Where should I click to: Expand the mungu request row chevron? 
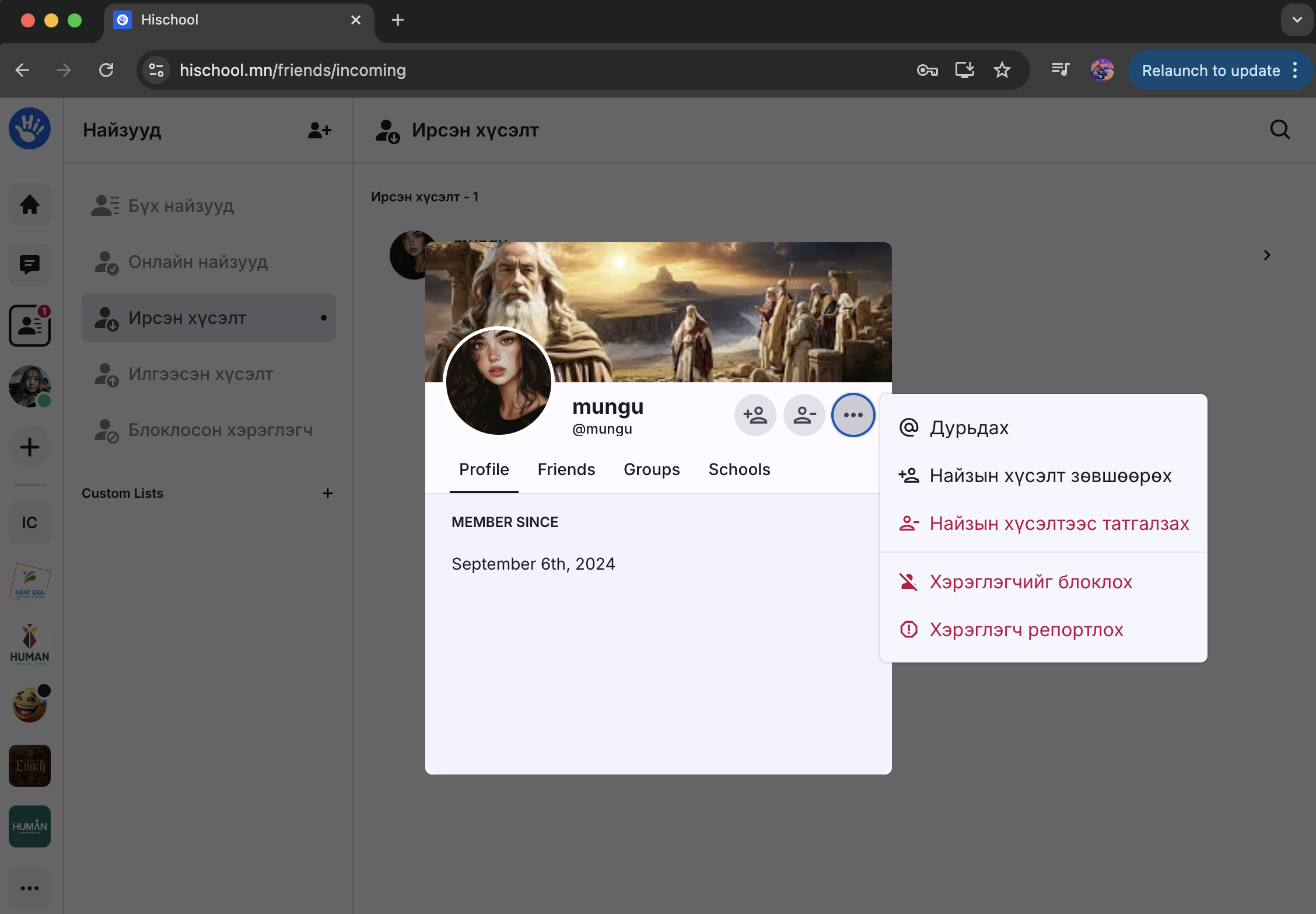point(1266,255)
